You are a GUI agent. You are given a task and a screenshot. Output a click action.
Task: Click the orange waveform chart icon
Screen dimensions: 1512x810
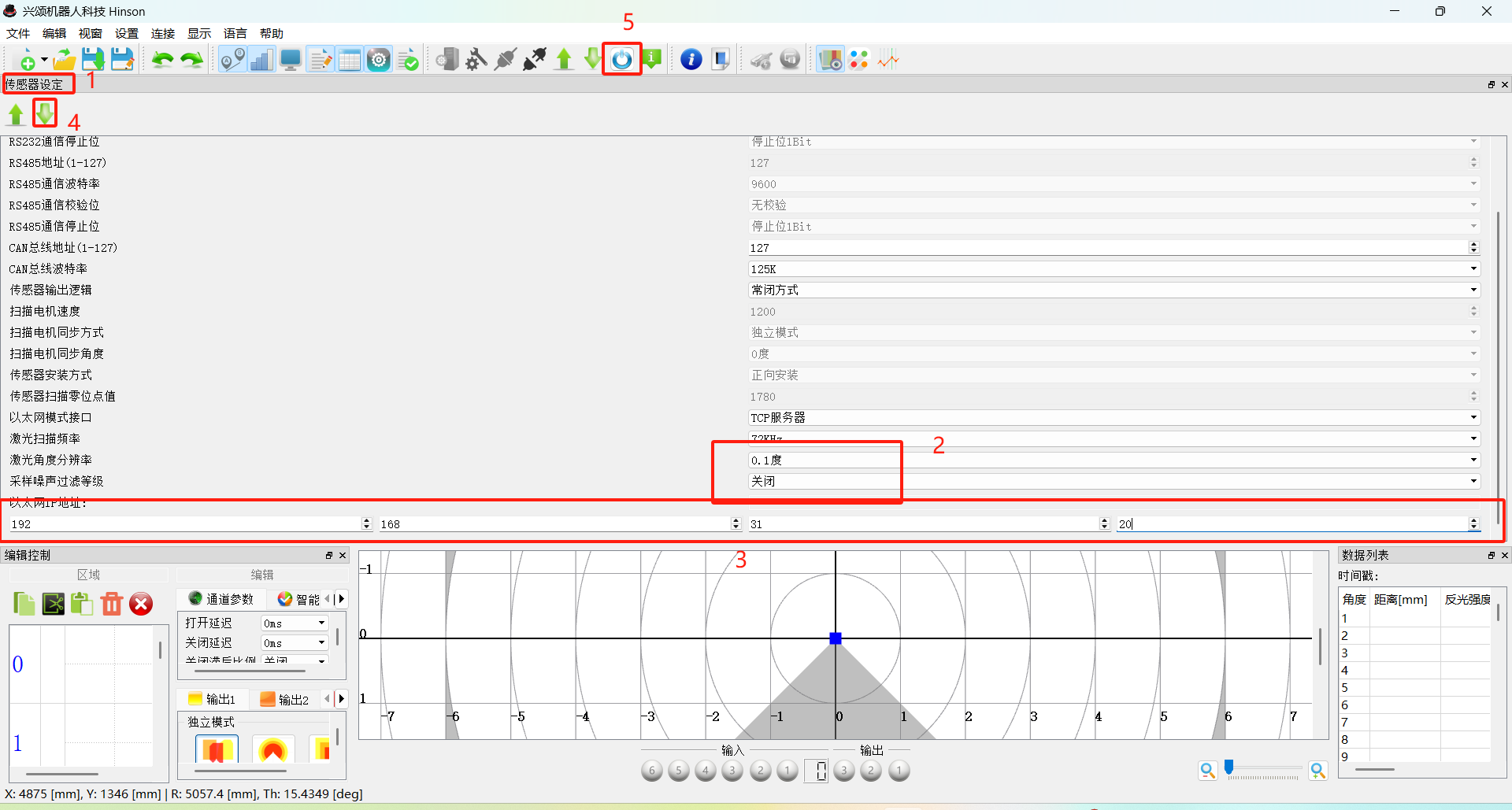[888, 60]
